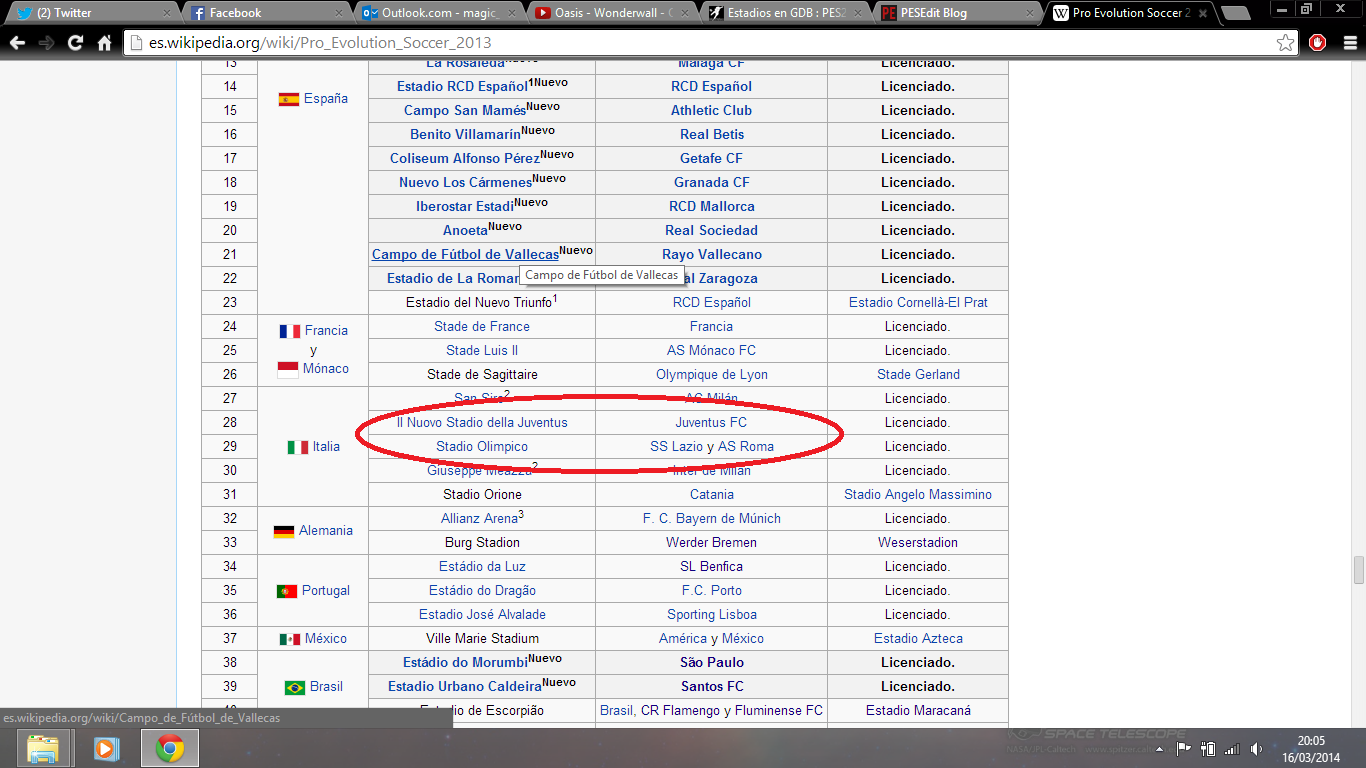Click the Francia flag image
1366x768 pixels.
(x=290, y=331)
